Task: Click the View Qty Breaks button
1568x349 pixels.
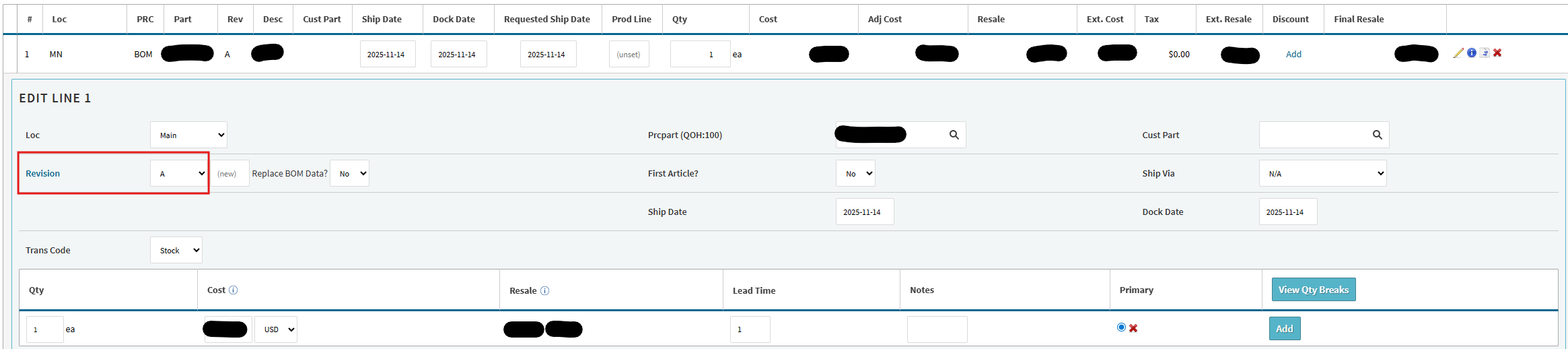Action: 1313,290
